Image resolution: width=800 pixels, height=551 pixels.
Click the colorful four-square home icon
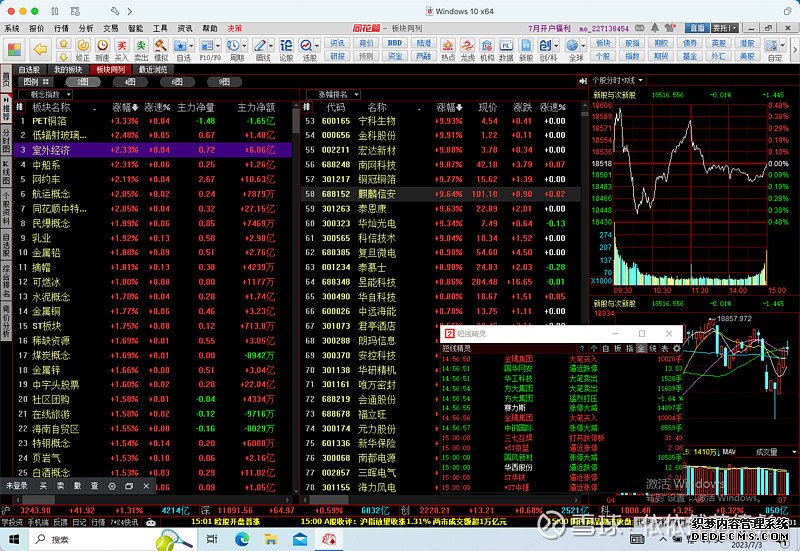click(x=15, y=49)
